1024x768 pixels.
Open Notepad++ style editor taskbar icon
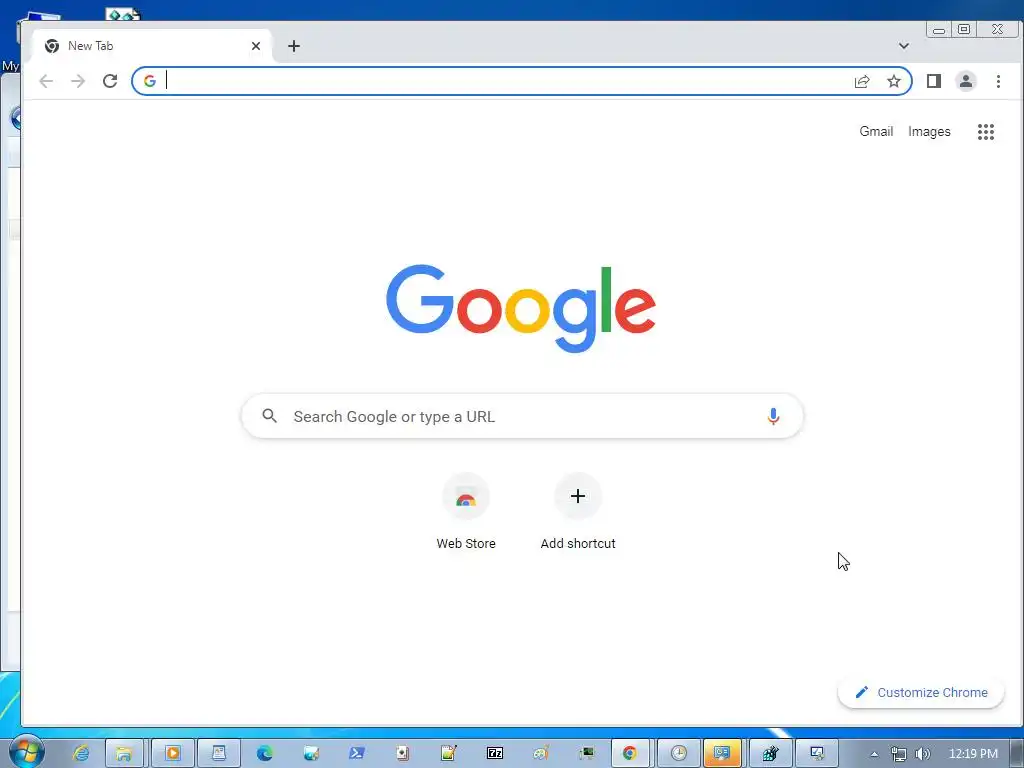pos(448,754)
